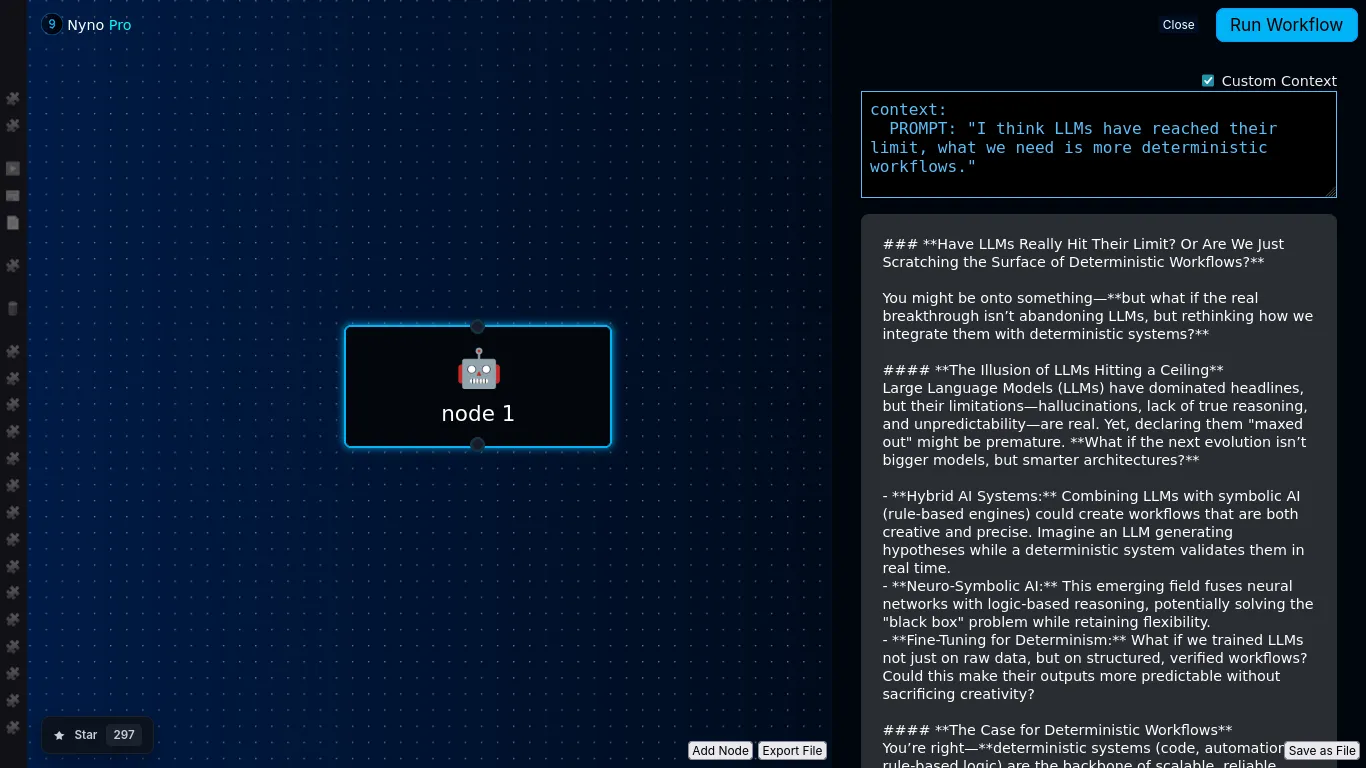Click the card-shaped icon below the play icon
Viewport: 1366px width, 768px height.
13,196
